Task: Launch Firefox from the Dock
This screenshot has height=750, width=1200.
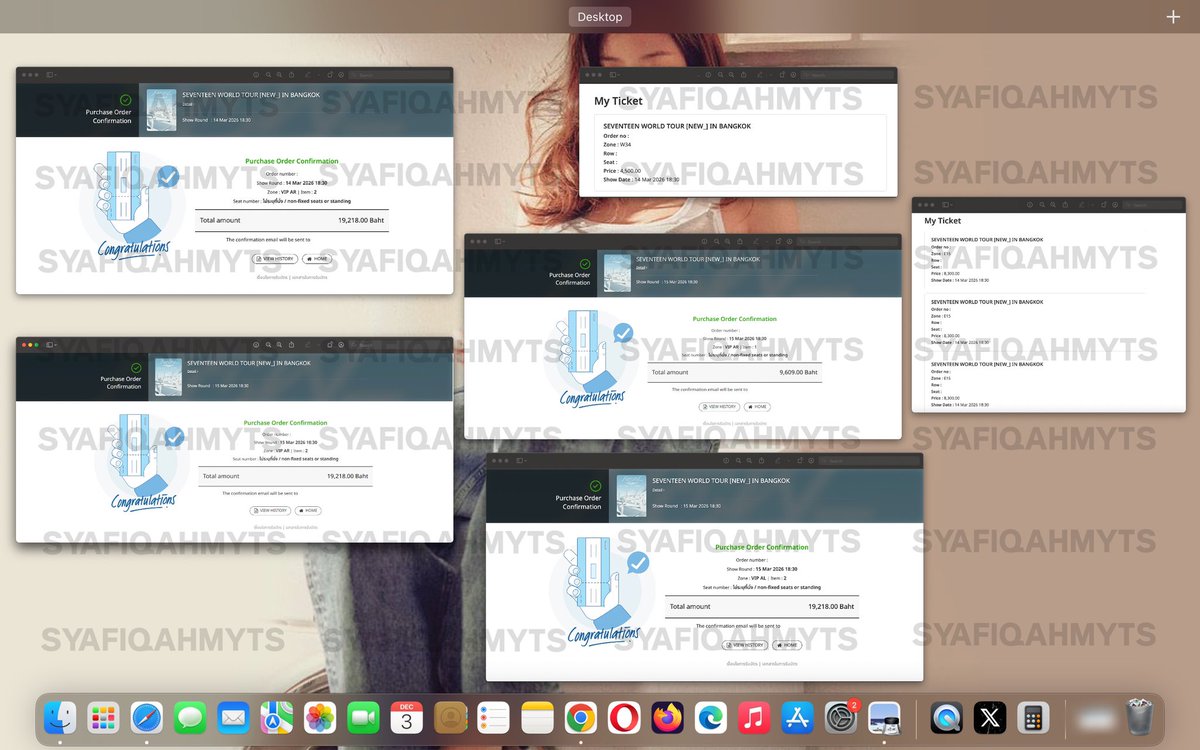Action: (668, 717)
